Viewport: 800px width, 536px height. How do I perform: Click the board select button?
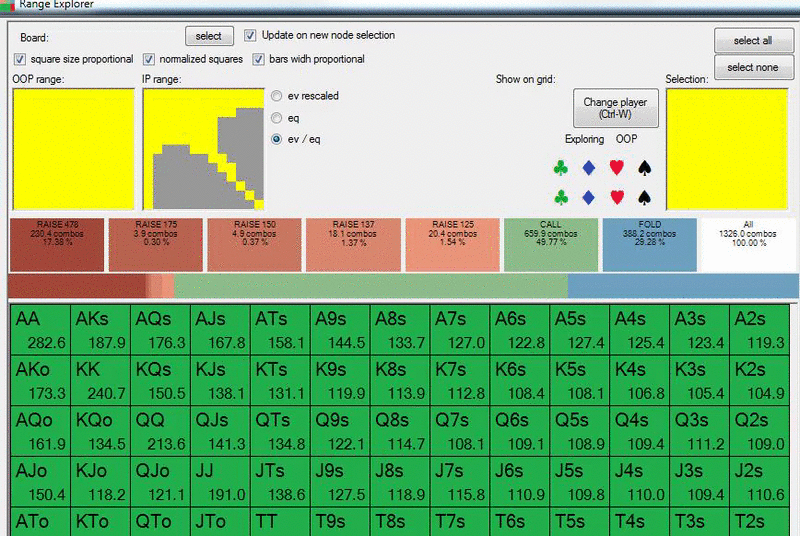pyautogui.click(x=209, y=36)
